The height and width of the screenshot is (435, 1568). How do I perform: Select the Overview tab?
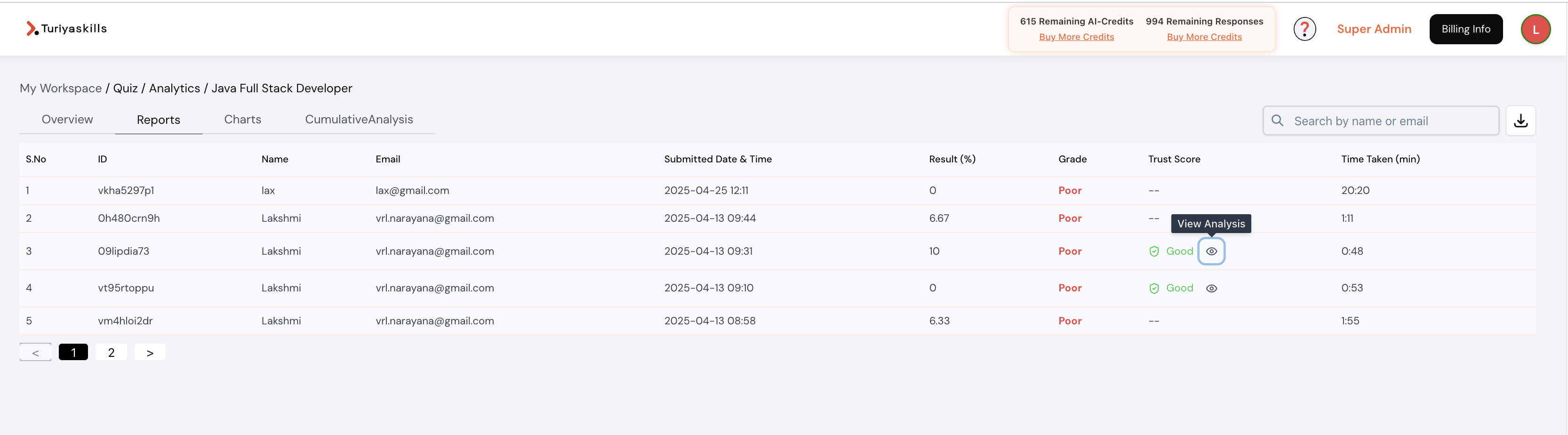pyautogui.click(x=67, y=119)
